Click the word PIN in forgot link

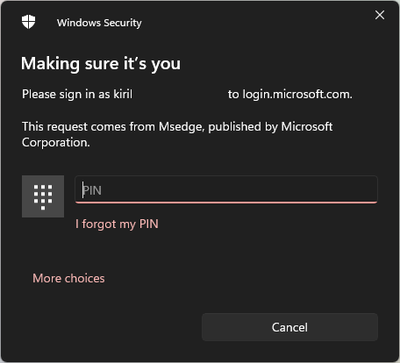tap(149, 224)
